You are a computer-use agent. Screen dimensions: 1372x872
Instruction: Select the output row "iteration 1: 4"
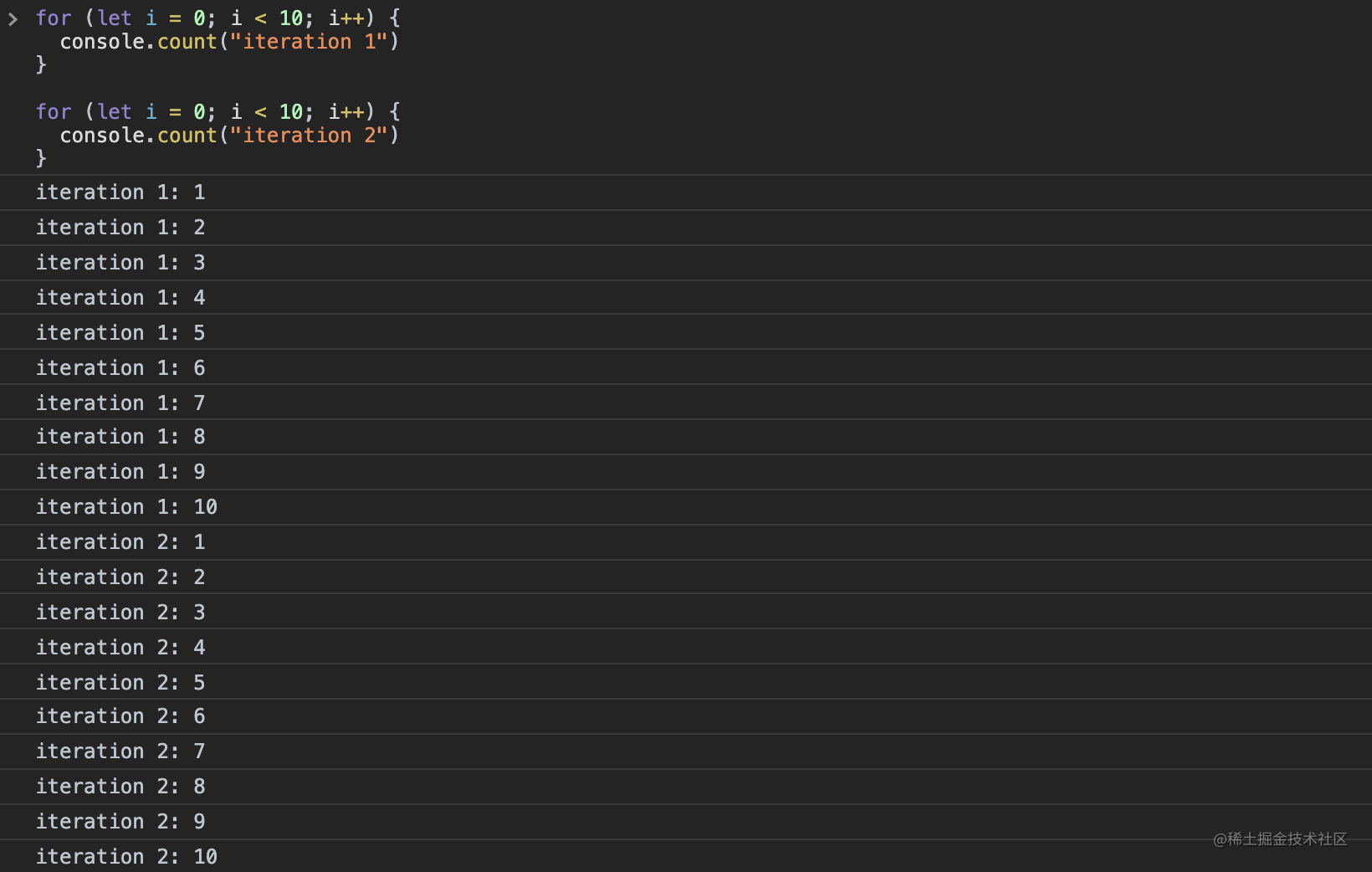(x=686, y=298)
